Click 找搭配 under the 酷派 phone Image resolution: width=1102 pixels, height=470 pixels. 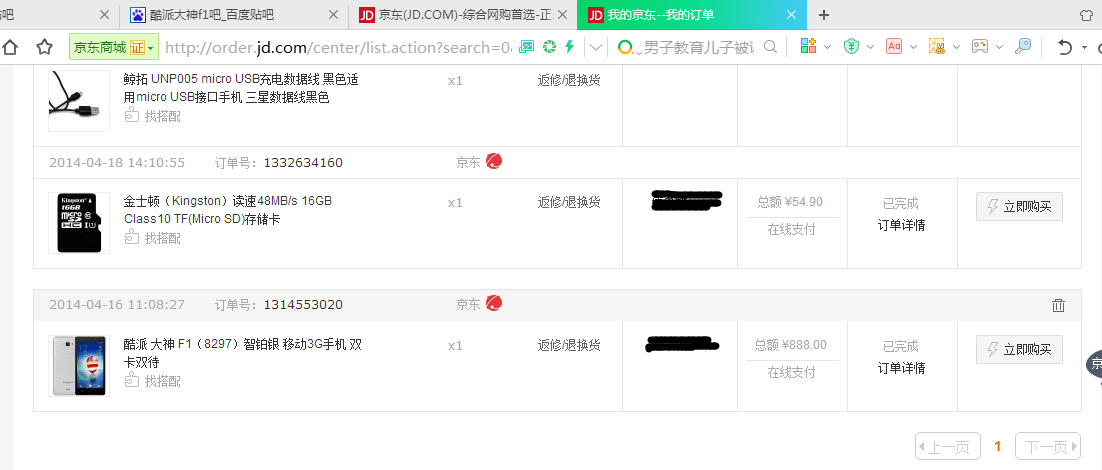[x=153, y=381]
